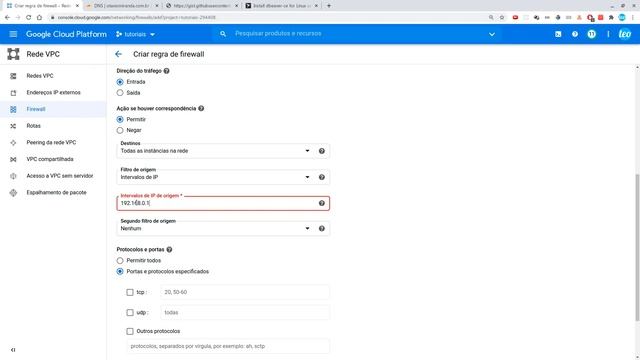Select the Saída traffic direction
This screenshot has width=640, height=360.
point(120,93)
